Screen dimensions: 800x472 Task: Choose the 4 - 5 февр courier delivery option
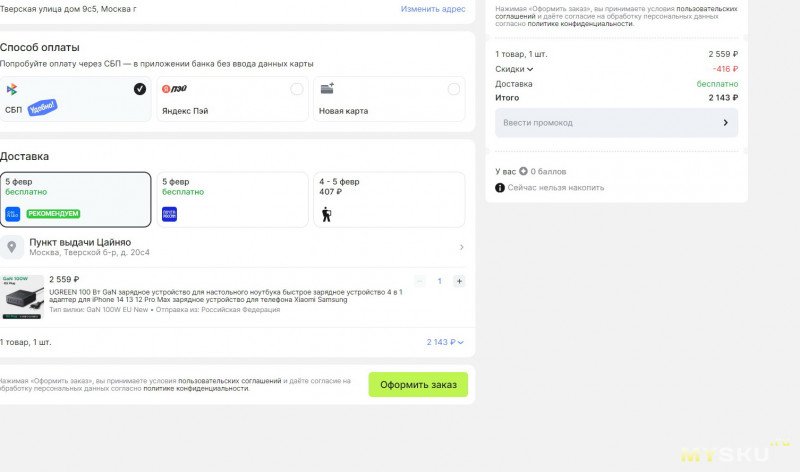coord(389,198)
